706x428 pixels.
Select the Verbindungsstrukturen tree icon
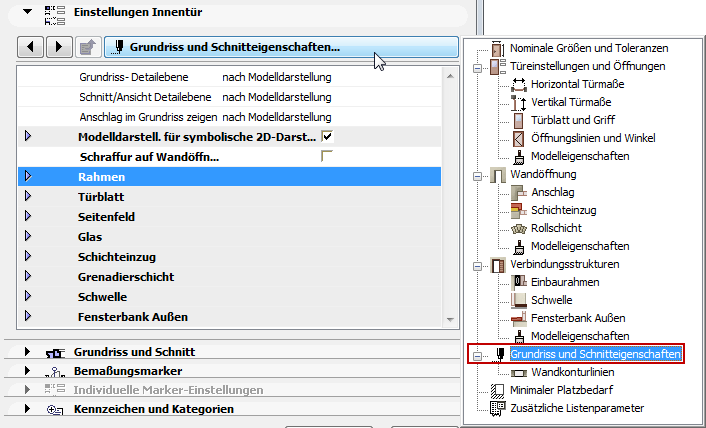(498, 265)
